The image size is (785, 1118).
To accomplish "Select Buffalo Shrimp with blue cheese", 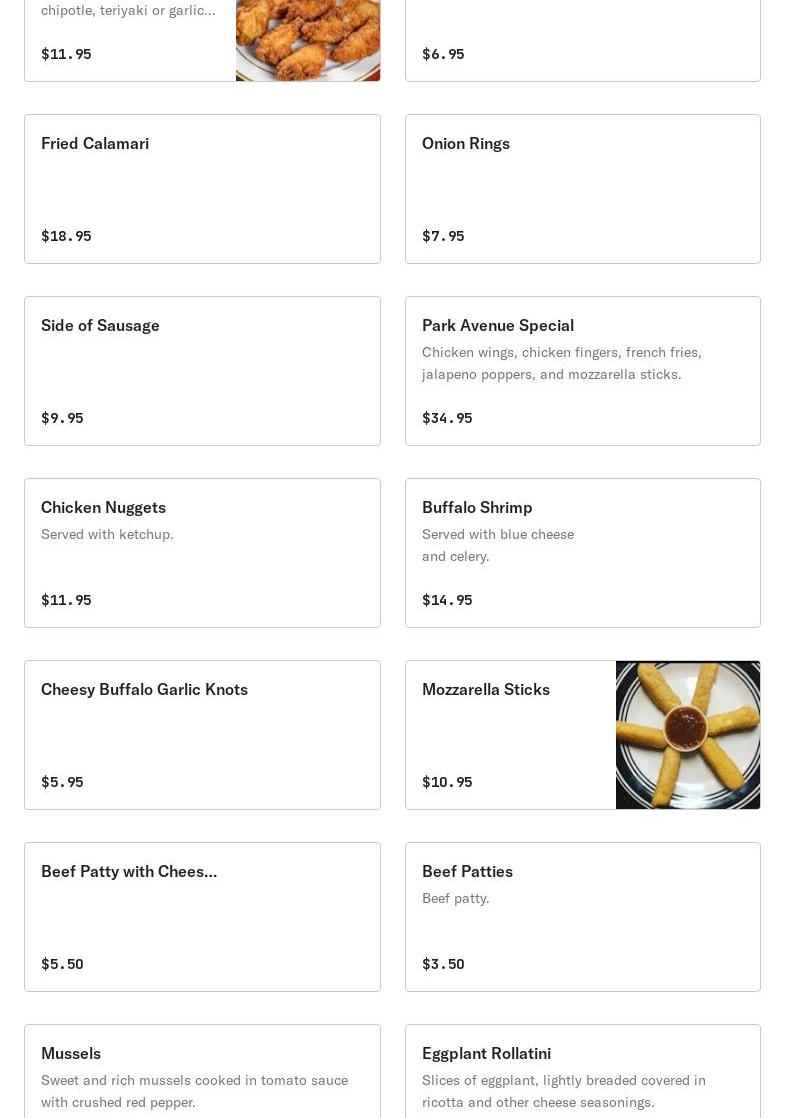I will [x=582, y=553].
